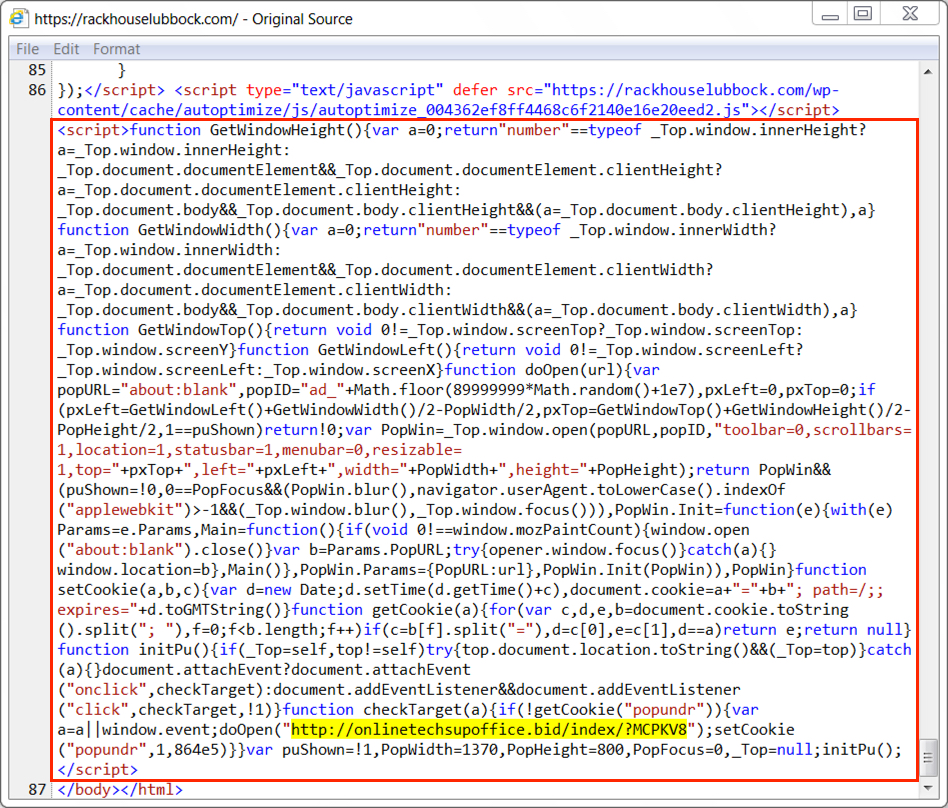Viewport: 948px width, 808px height.
Task: Click the popURL="about:blank" text
Action: coord(147,389)
